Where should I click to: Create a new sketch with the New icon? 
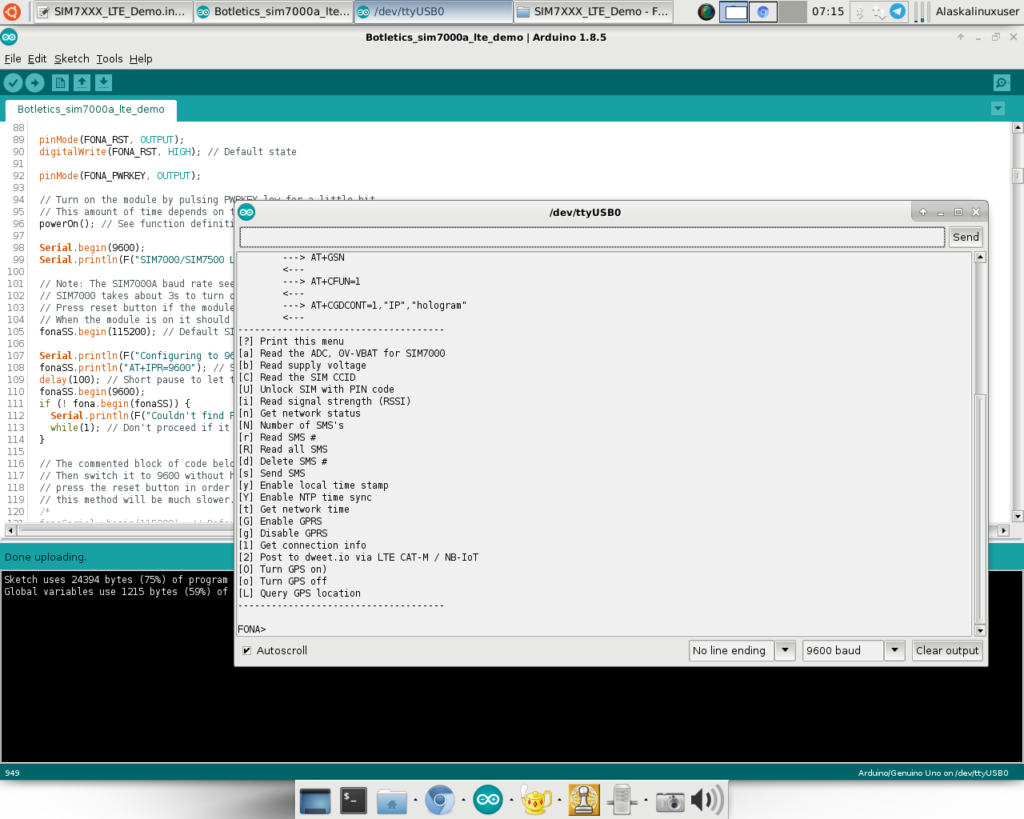coord(60,83)
